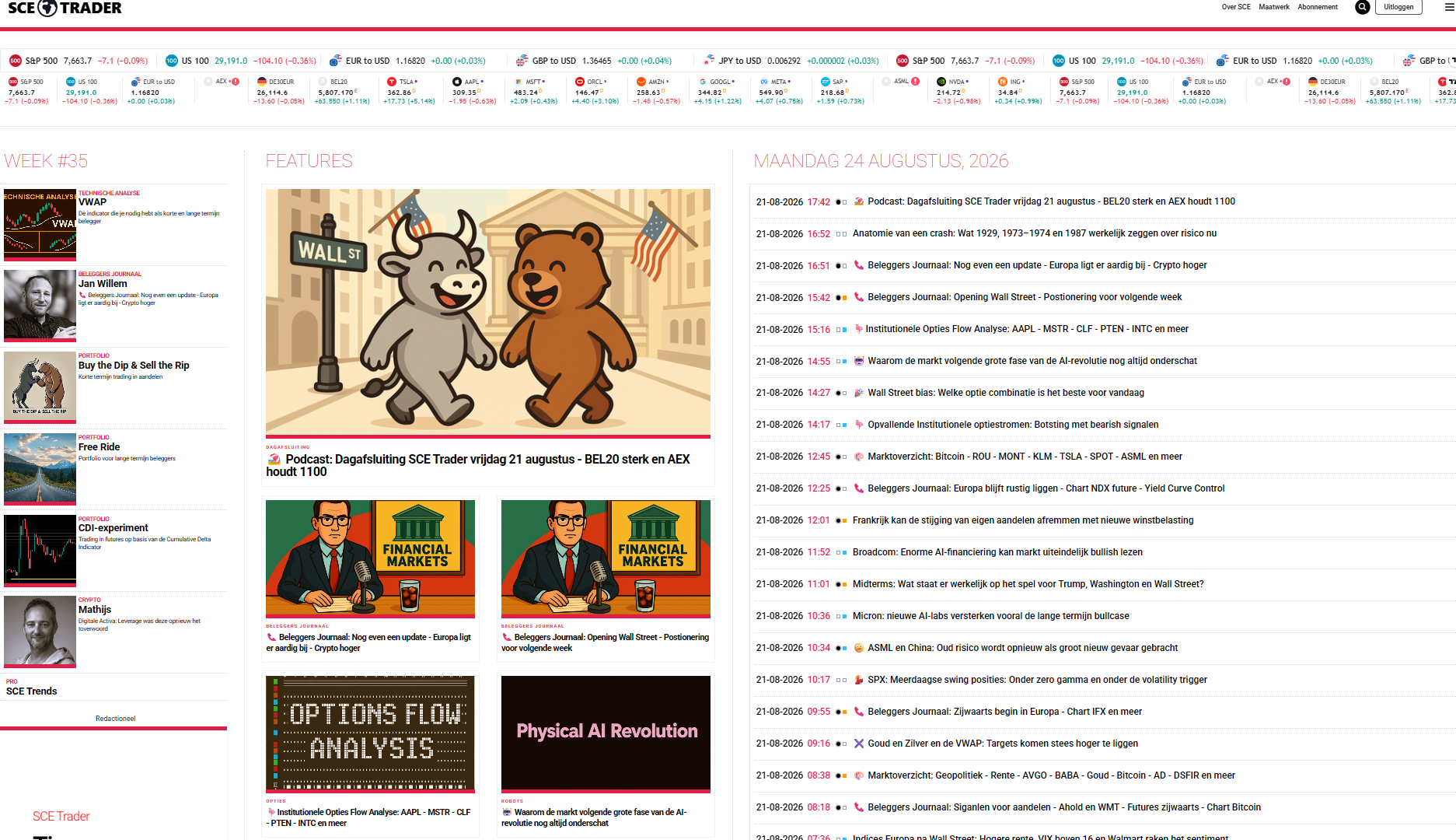The image size is (1456, 840).
Task: Click the phone icon in the 16:51 news row
Action: pyautogui.click(x=859, y=265)
